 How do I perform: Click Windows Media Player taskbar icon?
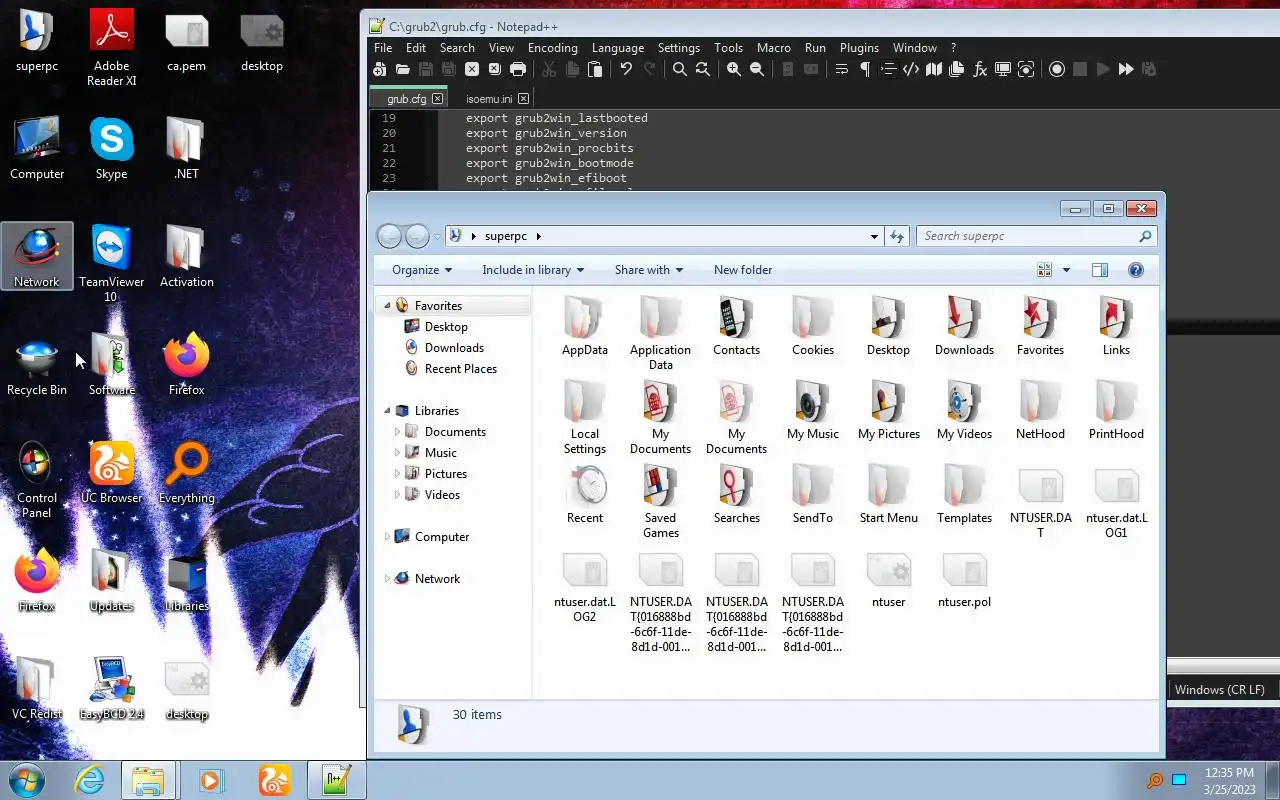212,780
